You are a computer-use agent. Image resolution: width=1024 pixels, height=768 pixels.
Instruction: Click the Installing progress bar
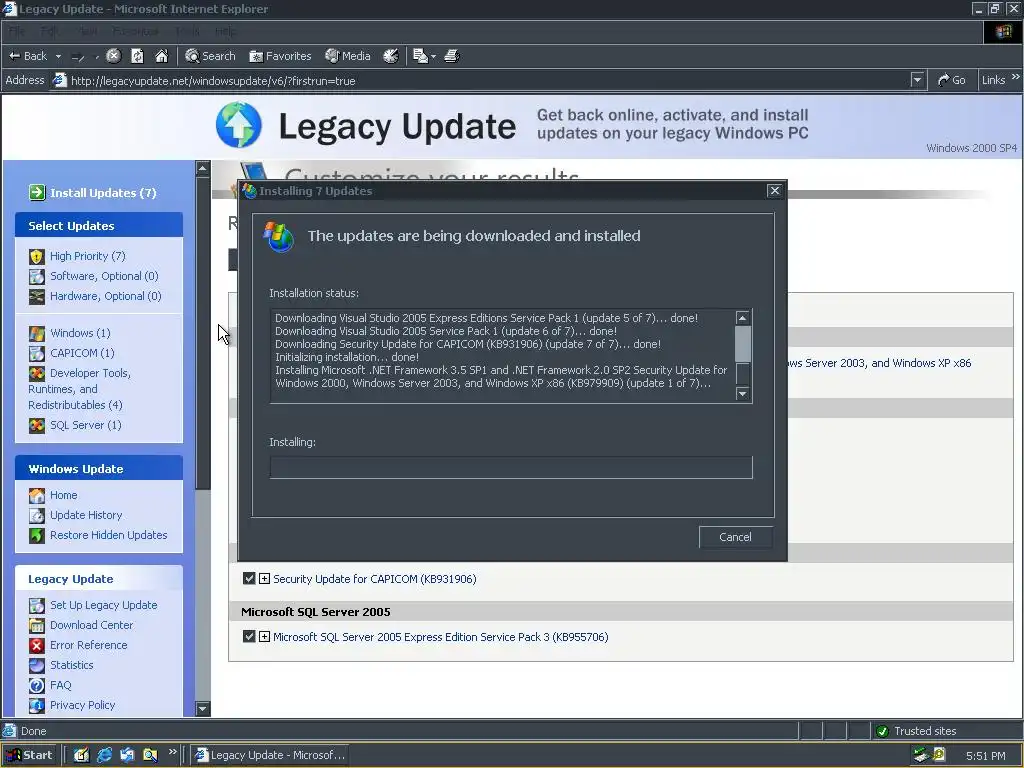[511, 468]
